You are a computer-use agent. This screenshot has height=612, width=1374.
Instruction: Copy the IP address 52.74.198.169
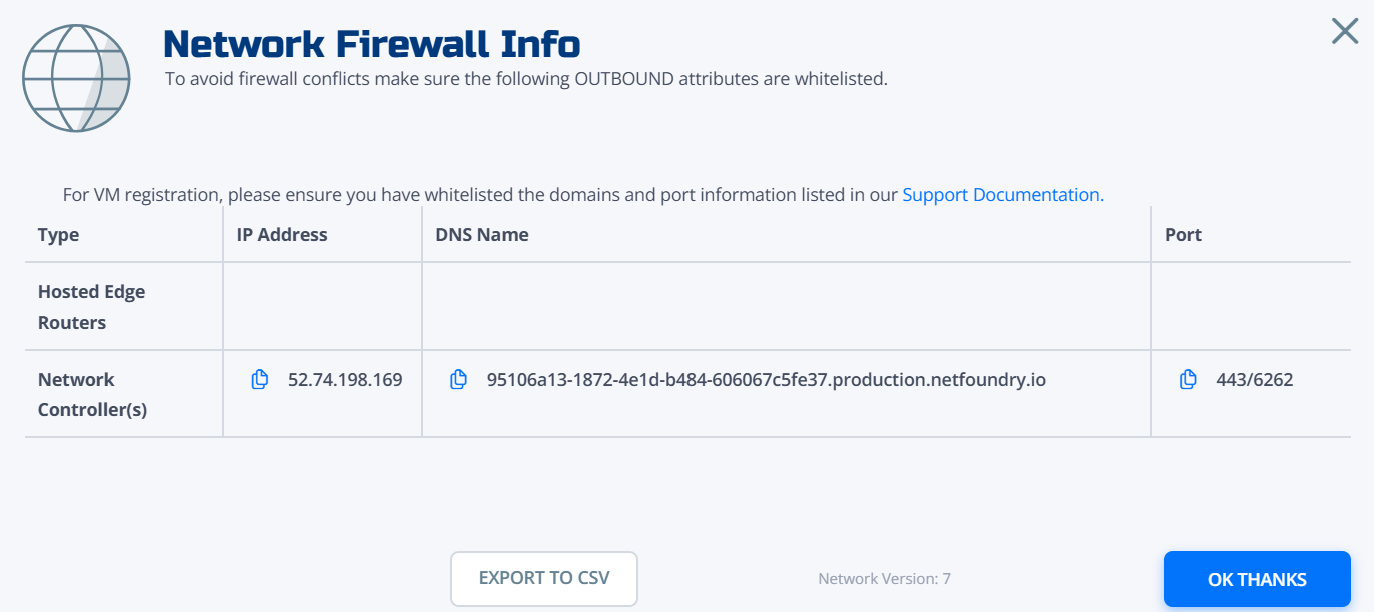coord(259,380)
